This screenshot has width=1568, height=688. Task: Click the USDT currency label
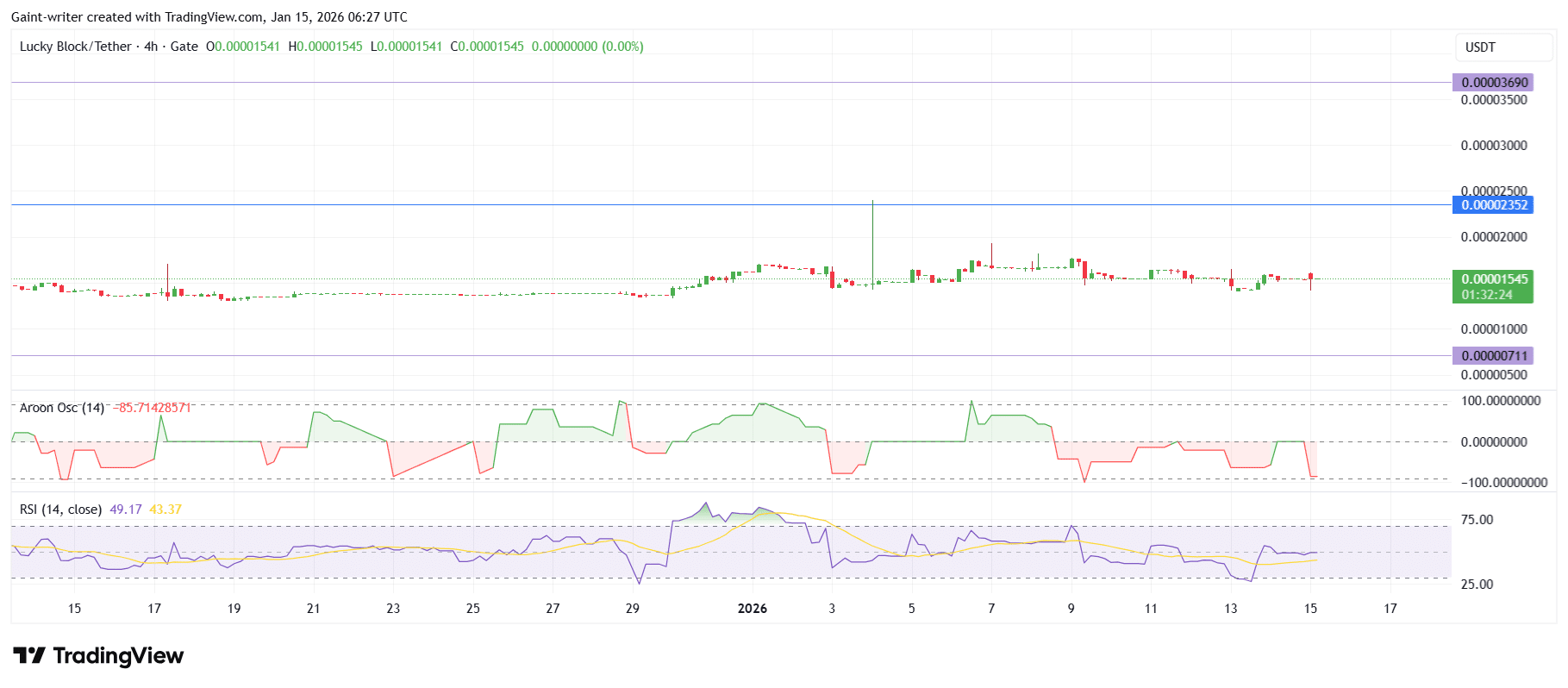tap(1480, 47)
